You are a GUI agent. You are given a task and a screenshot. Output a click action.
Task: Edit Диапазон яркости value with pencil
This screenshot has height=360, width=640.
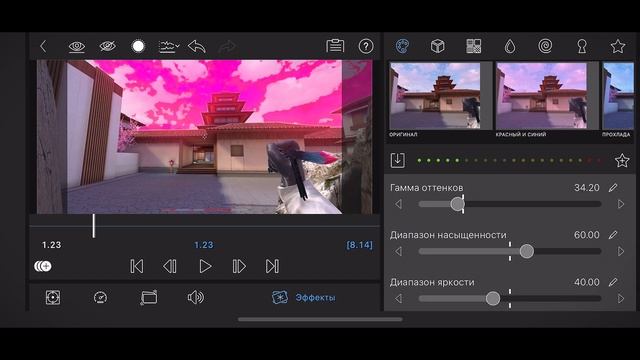tap(613, 282)
